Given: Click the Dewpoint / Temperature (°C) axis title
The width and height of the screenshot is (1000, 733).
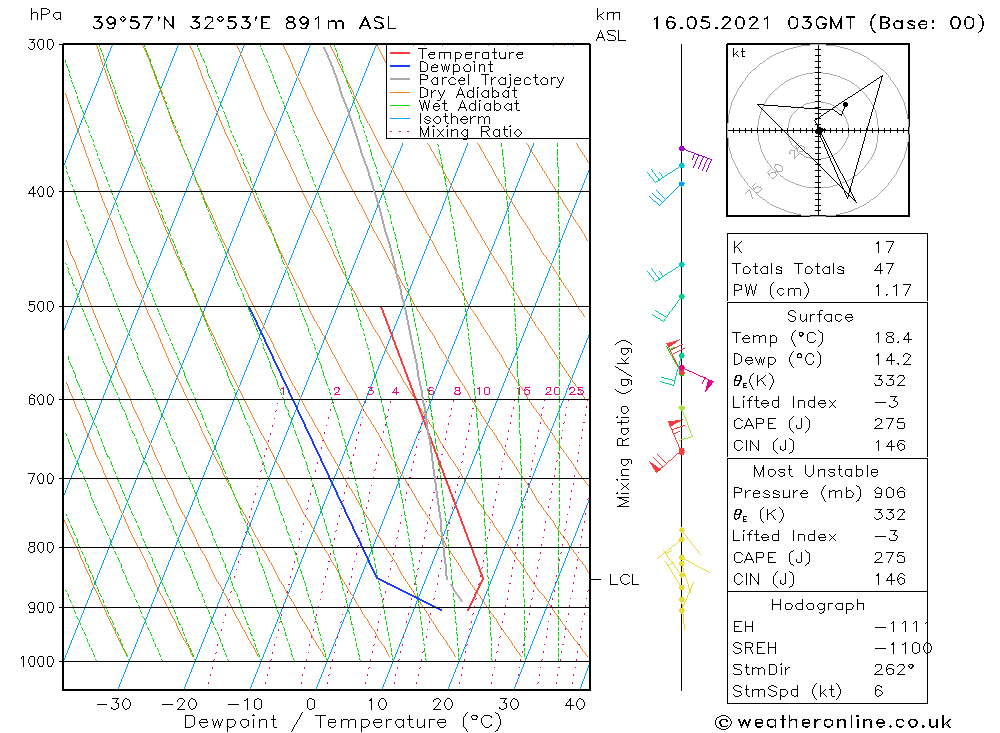Looking at the screenshot, I should [x=342, y=722].
